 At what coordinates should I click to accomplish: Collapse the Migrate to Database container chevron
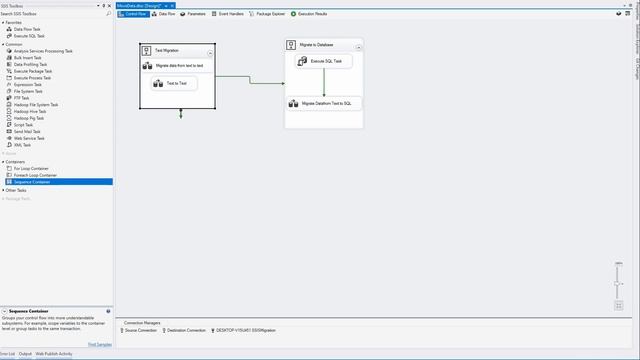click(x=358, y=47)
